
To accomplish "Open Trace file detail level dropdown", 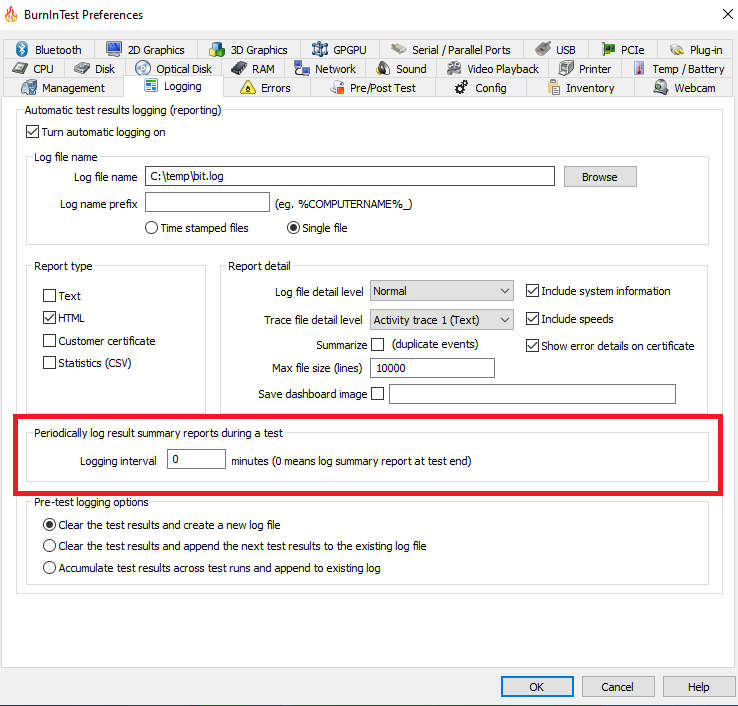I will tap(441, 320).
